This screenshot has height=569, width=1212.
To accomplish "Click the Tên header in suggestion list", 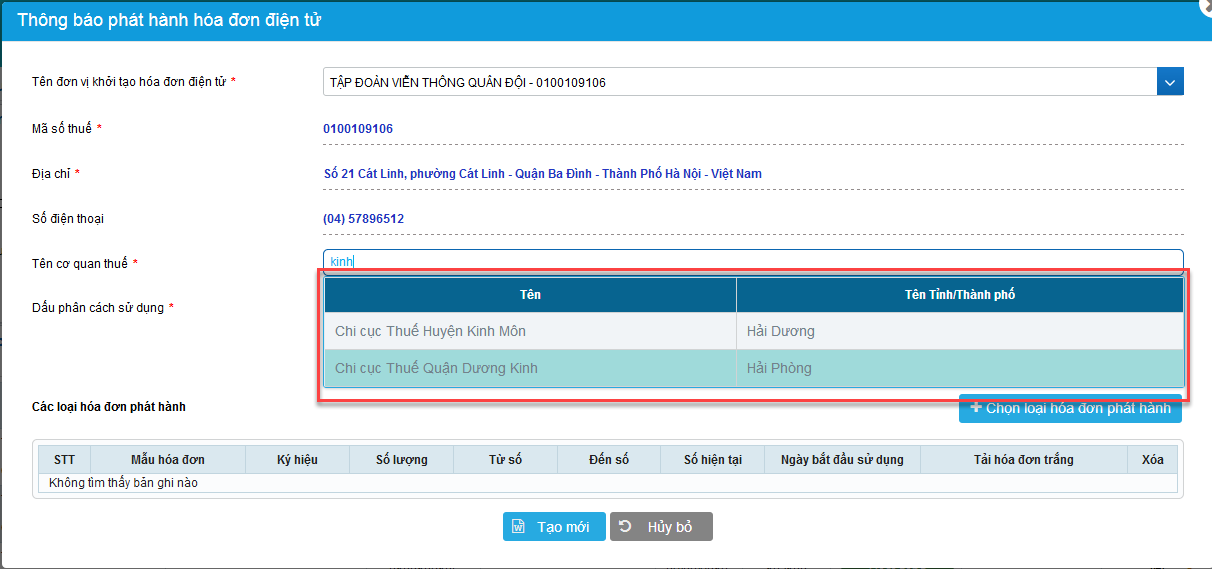I will 530,294.
